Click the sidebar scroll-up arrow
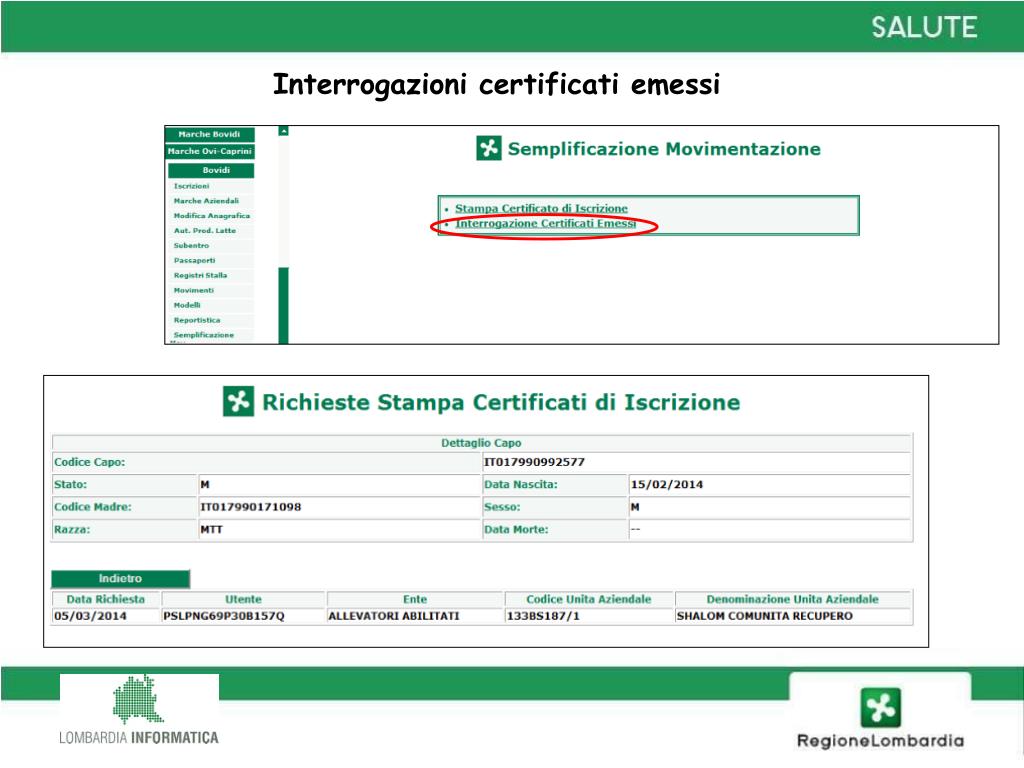The height and width of the screenshot is (768, 1024). [284, 131]
